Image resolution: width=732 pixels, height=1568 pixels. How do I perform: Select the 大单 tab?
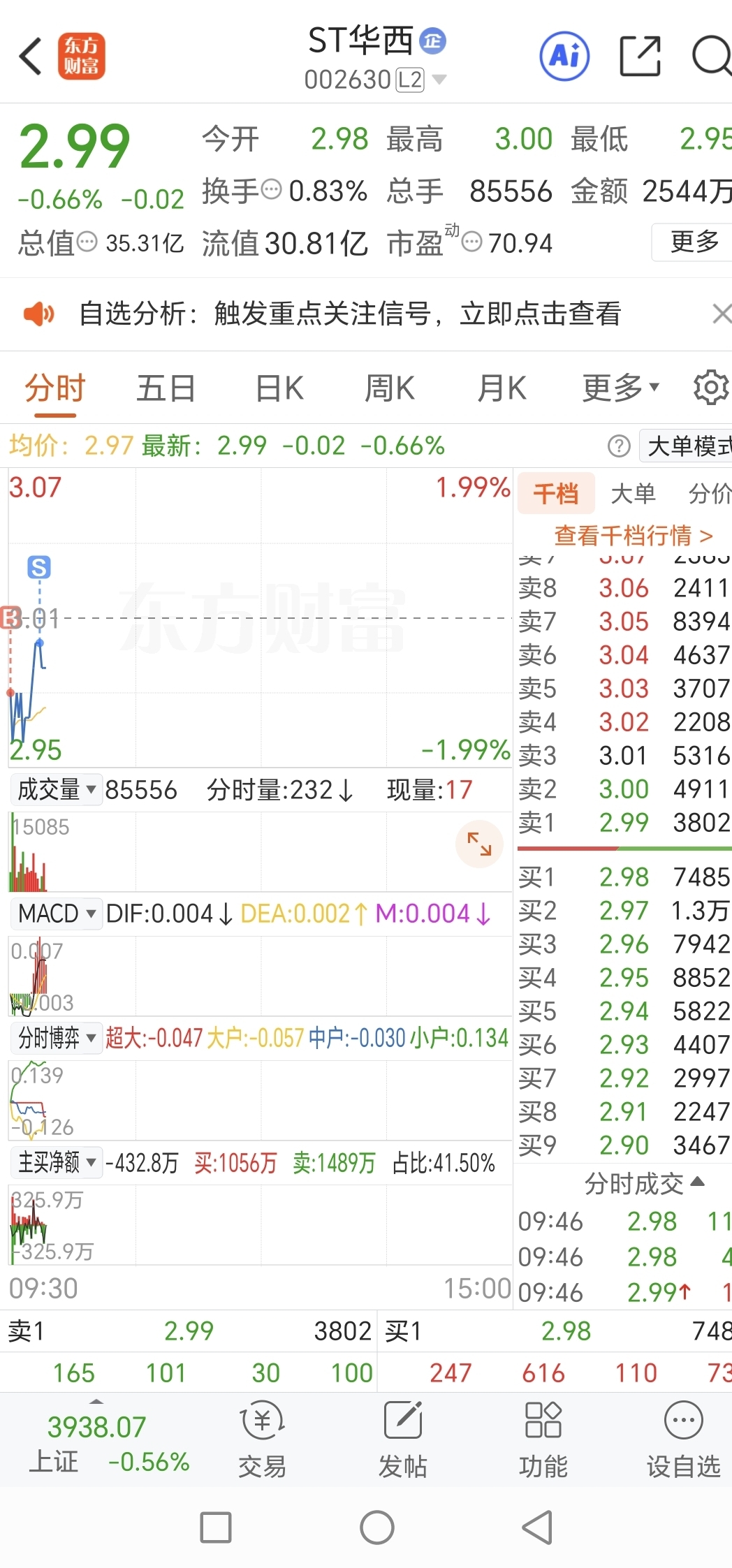tap(633, 493)
